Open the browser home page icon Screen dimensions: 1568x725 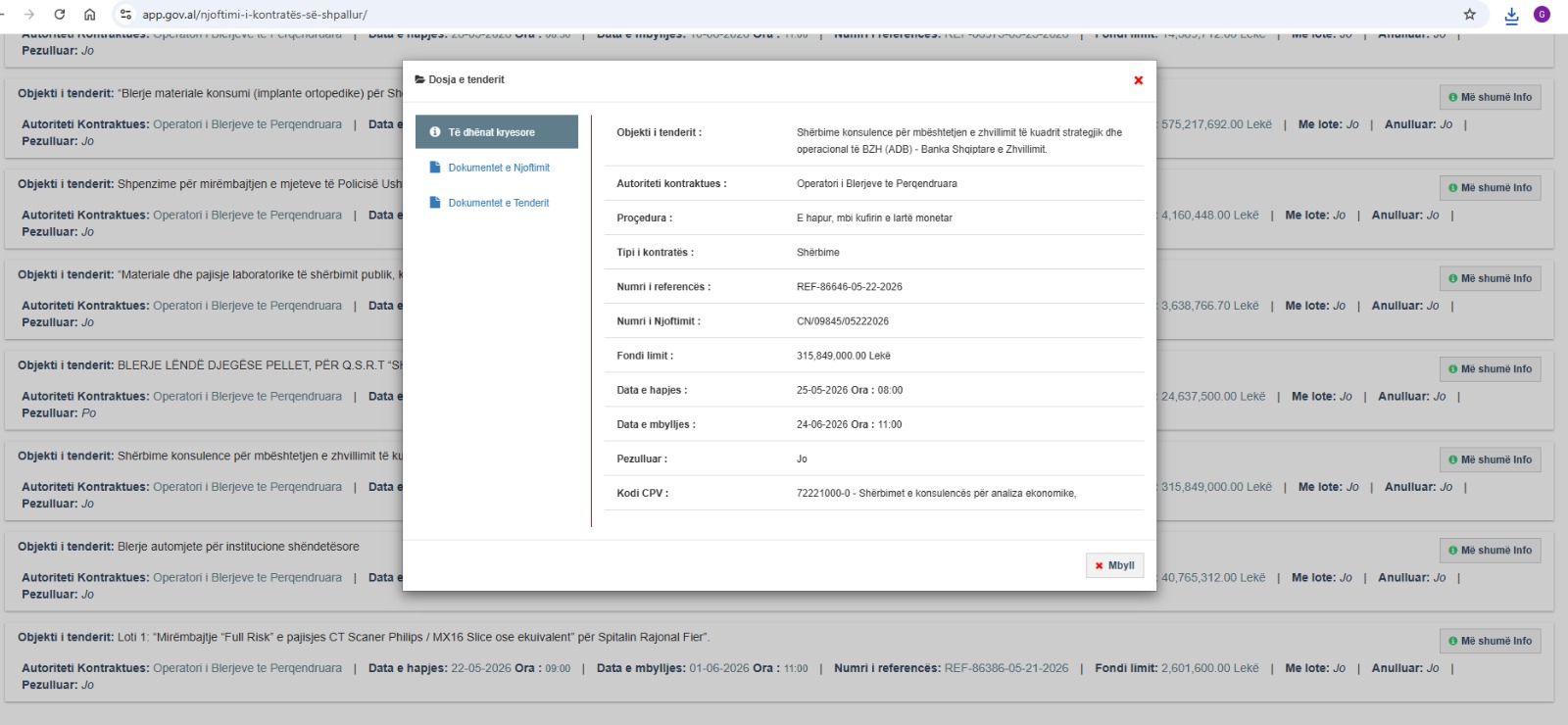pos(89,15)
